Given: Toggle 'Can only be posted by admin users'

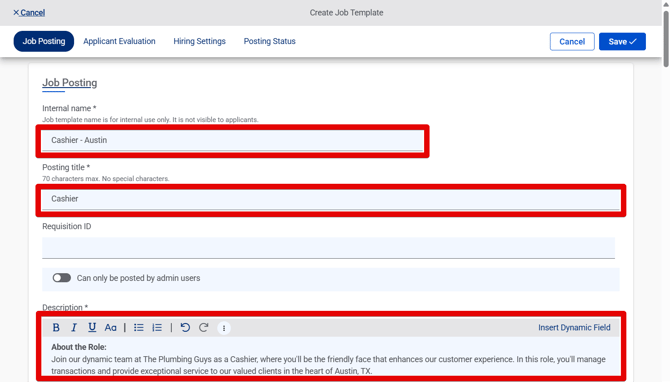Looking at the screenshot, I should click(x=62, y=278).
